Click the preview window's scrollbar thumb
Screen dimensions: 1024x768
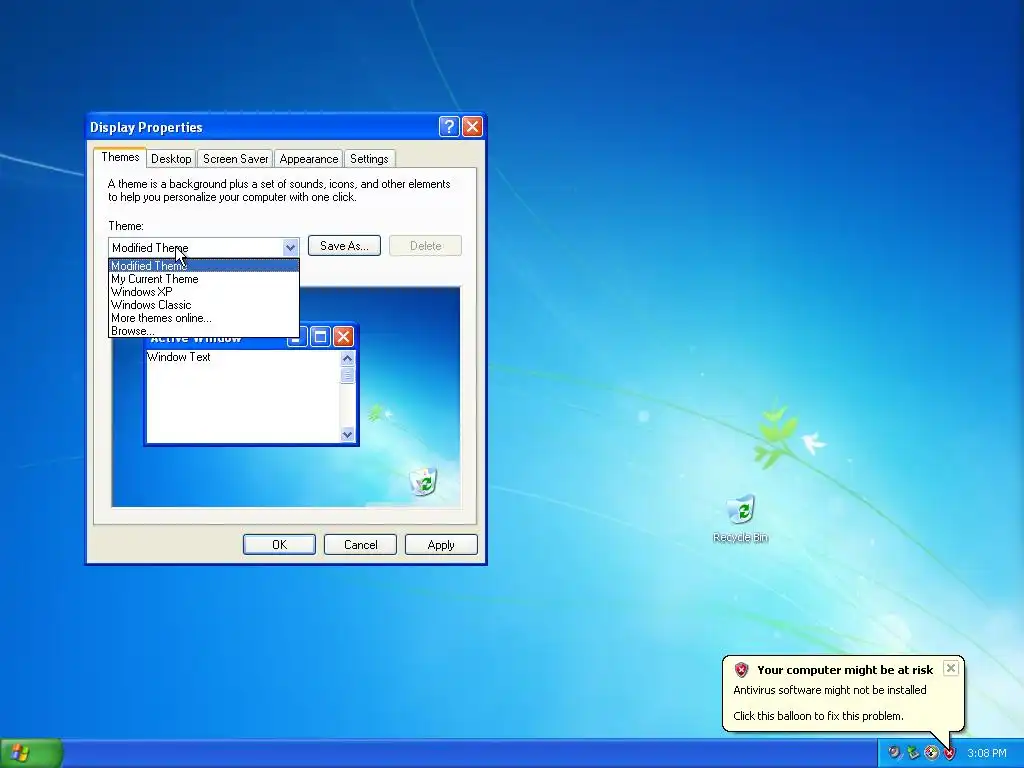pos(347,375)
